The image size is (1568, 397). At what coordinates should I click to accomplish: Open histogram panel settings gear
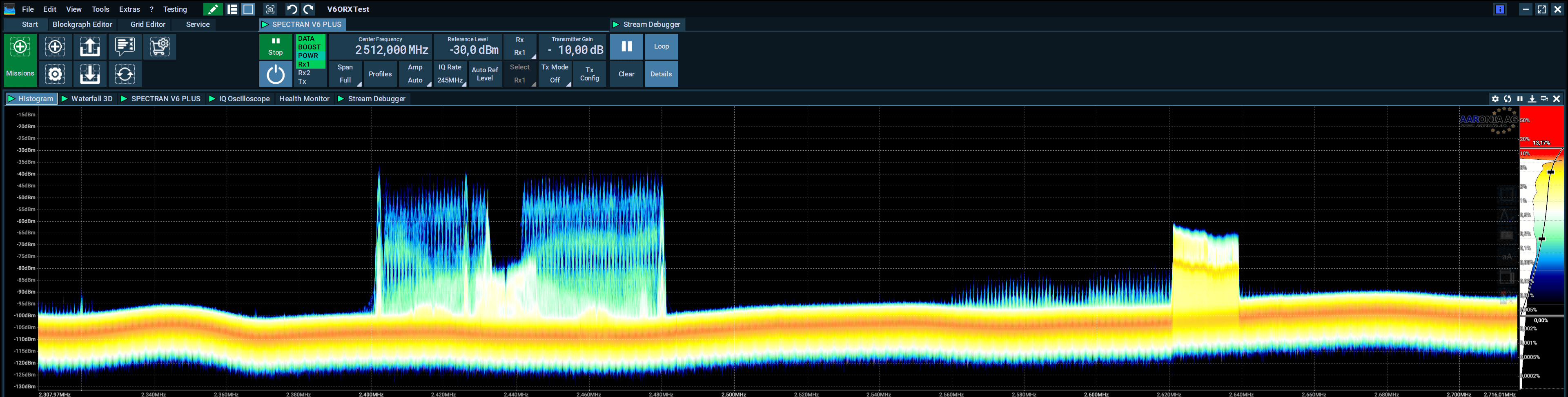click(1495, 99)
